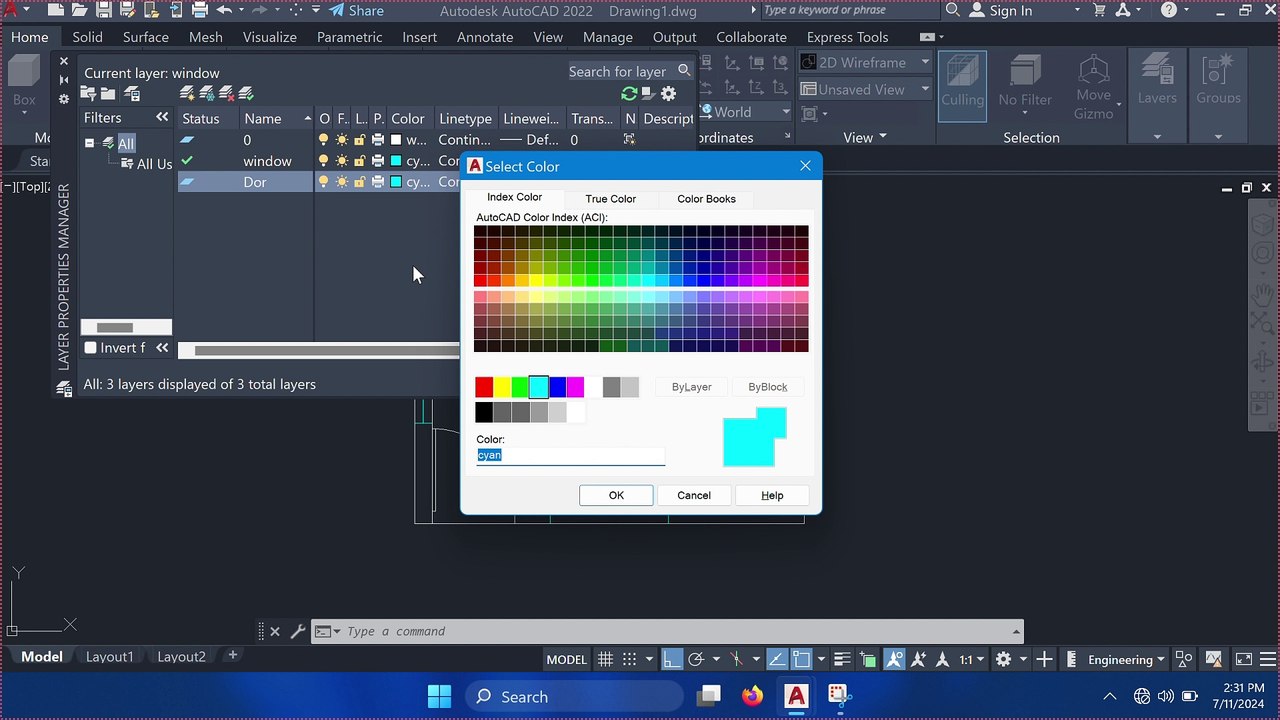The image size is (1280, 720).
Task: Click Workspace switching gear in status bar
Action: 1003,659
